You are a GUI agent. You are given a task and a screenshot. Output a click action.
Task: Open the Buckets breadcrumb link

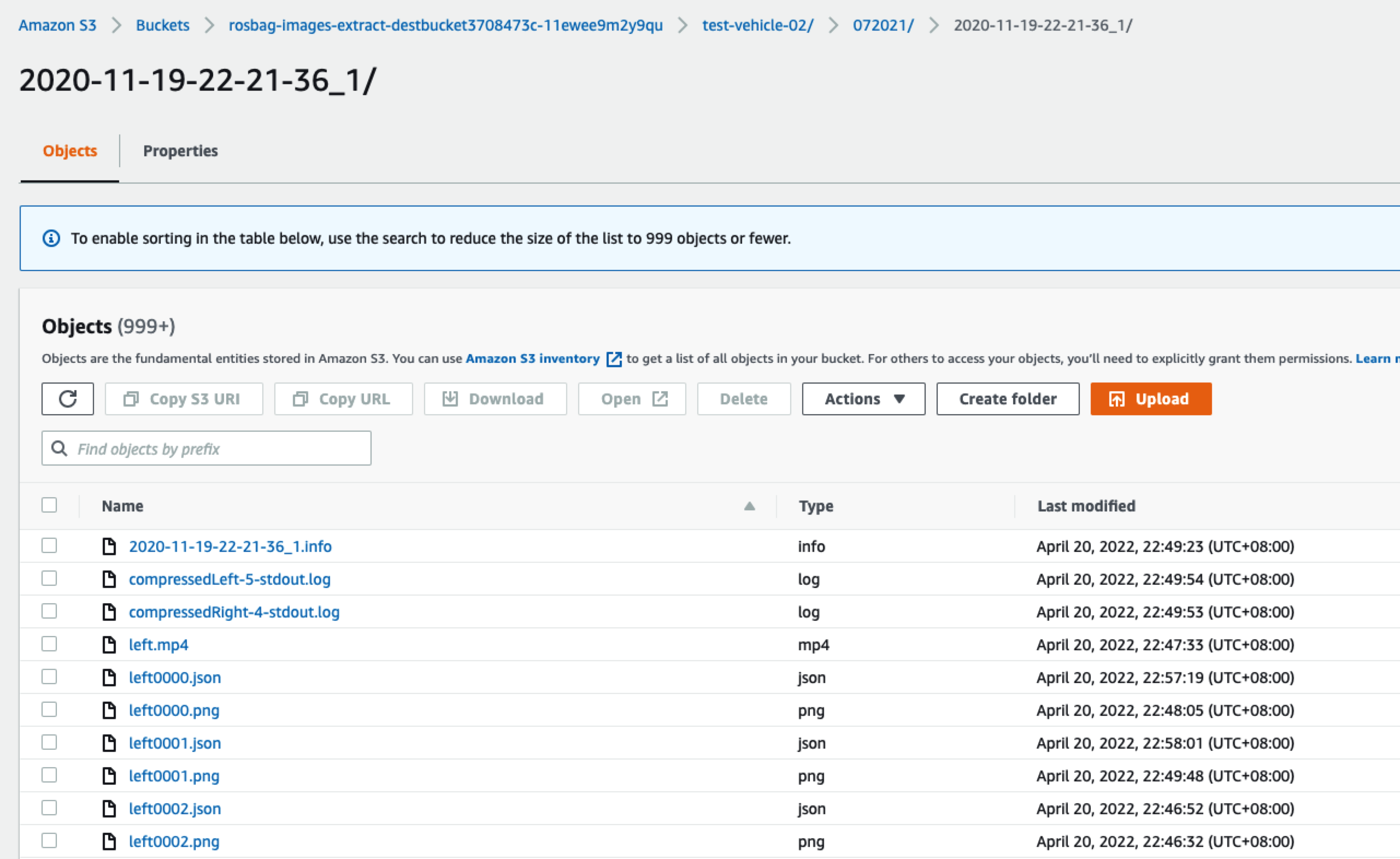pos(162,25)
